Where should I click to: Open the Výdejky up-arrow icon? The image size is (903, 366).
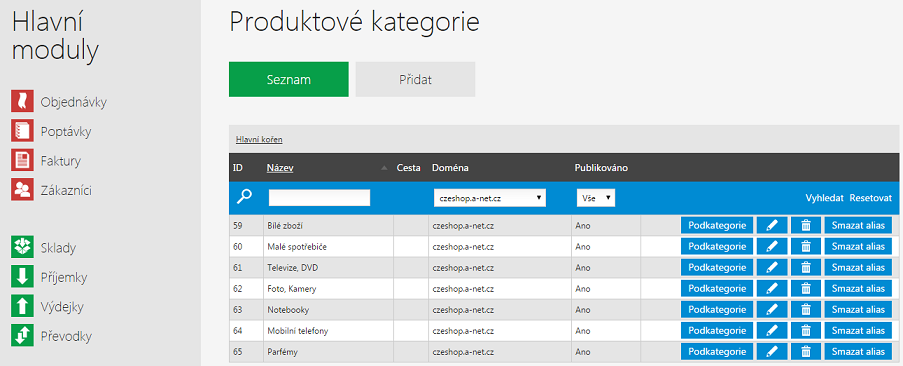click(22, 307)
